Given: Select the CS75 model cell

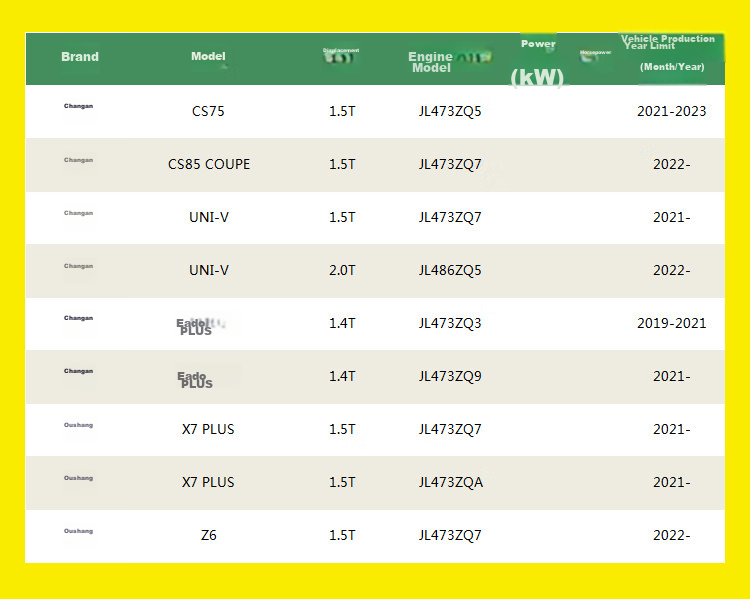Looking at the screenshot, I should coord(208,111).
